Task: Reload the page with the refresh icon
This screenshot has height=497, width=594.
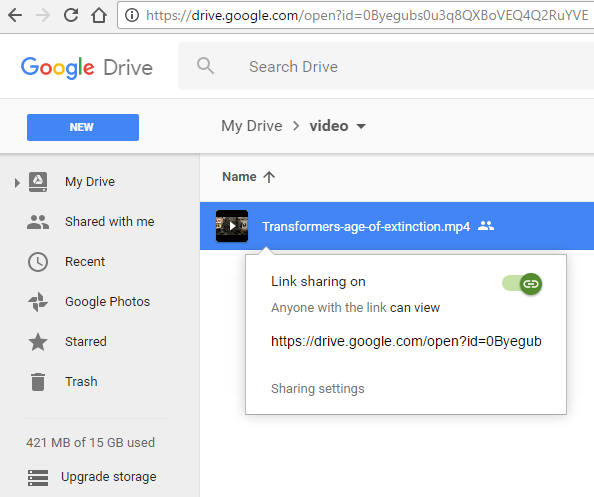Action: point(71,15)
